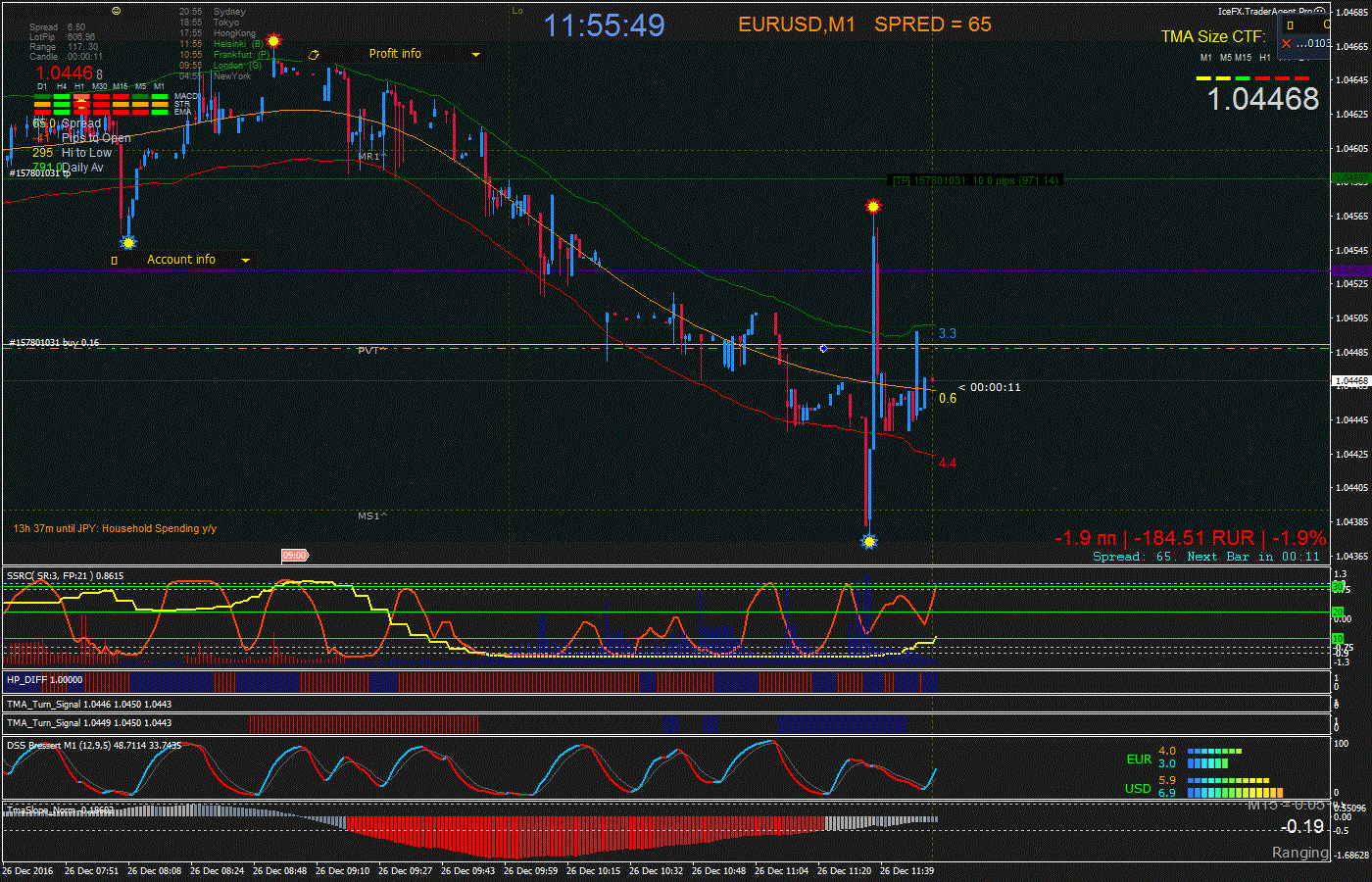Click the -0.19 slope value
Viewport: 1372px width, 882px height.
(x=1302, y=826)
